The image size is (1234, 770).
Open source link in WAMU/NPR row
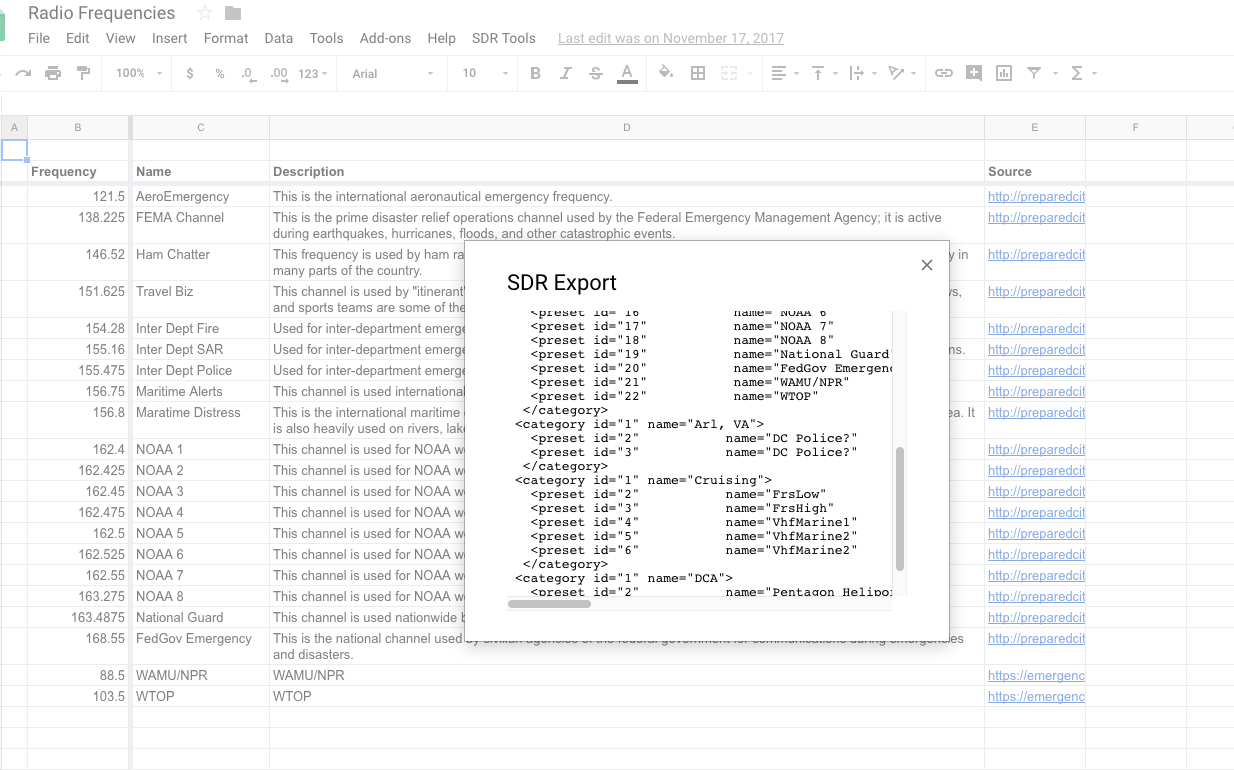[1036, 676]
